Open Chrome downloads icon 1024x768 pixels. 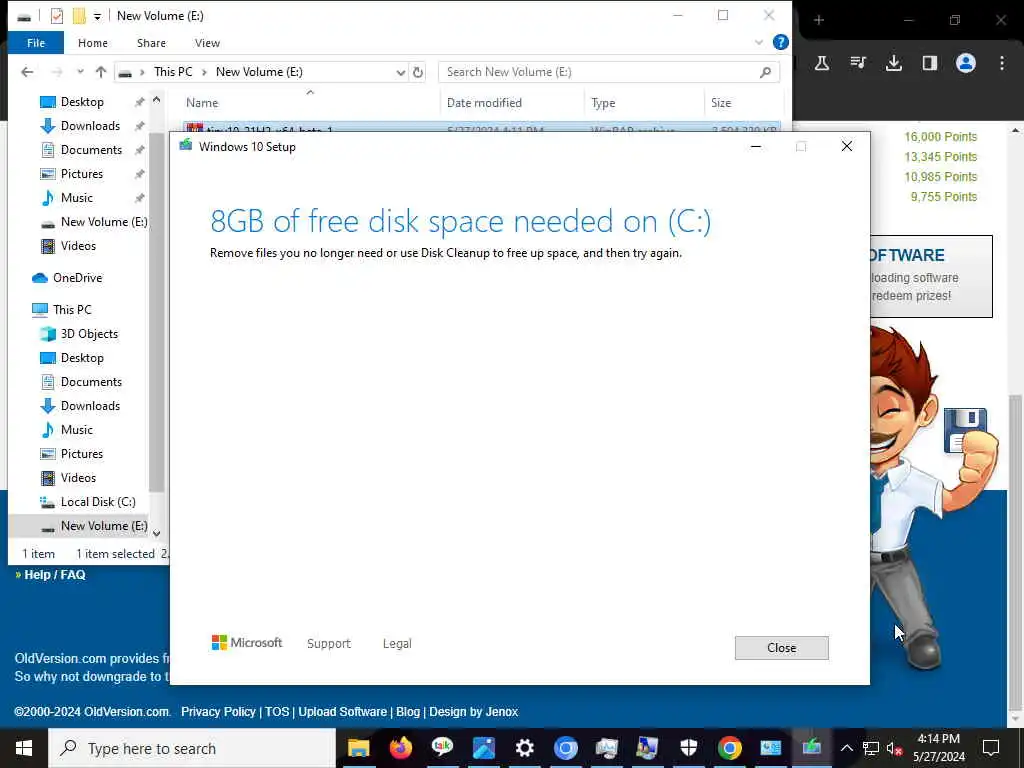click(x=893, y=63)
